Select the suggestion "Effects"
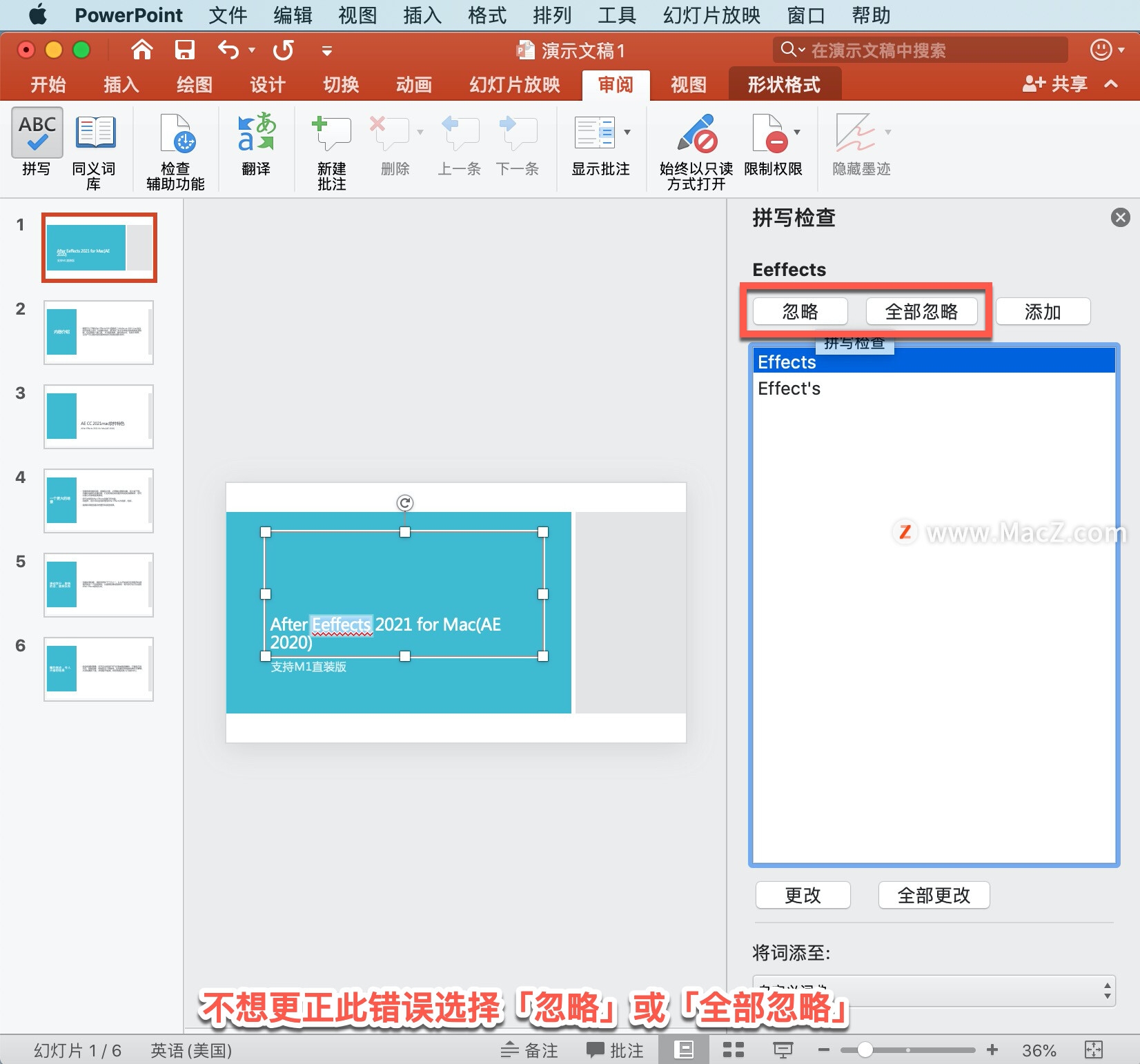Viewport: 1140px width, 1064px height. pyautogui.click(x=934, y=362)
